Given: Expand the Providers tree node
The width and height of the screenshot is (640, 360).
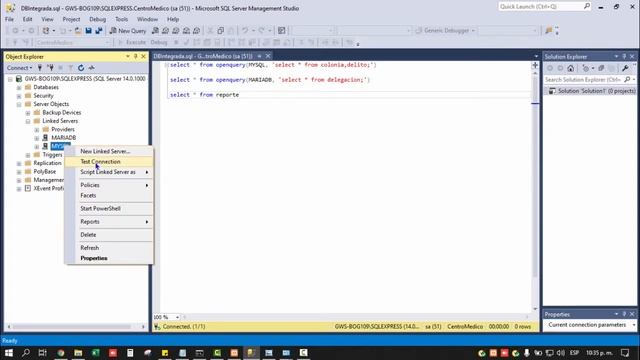Looking at the screenshot, I should click(x=37, y=130).
